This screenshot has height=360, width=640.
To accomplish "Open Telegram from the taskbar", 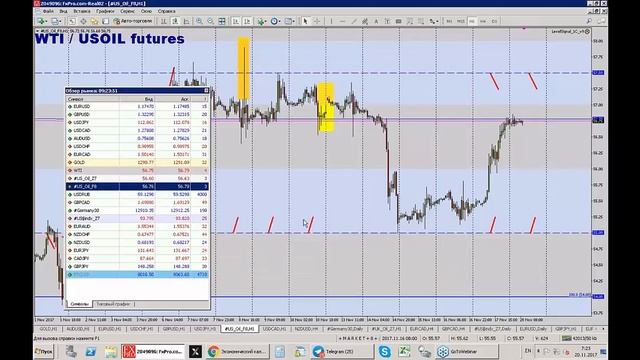I will coord(342,351).
